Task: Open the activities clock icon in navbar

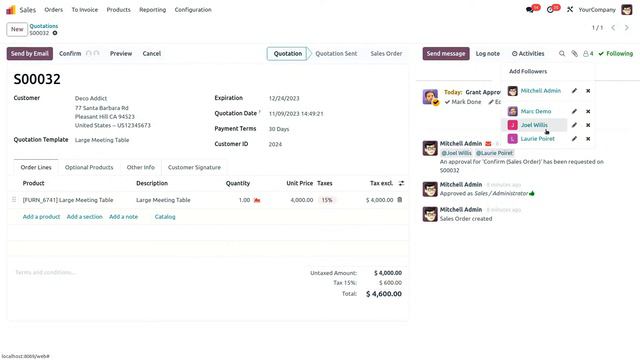Action: tap(550, 9)
